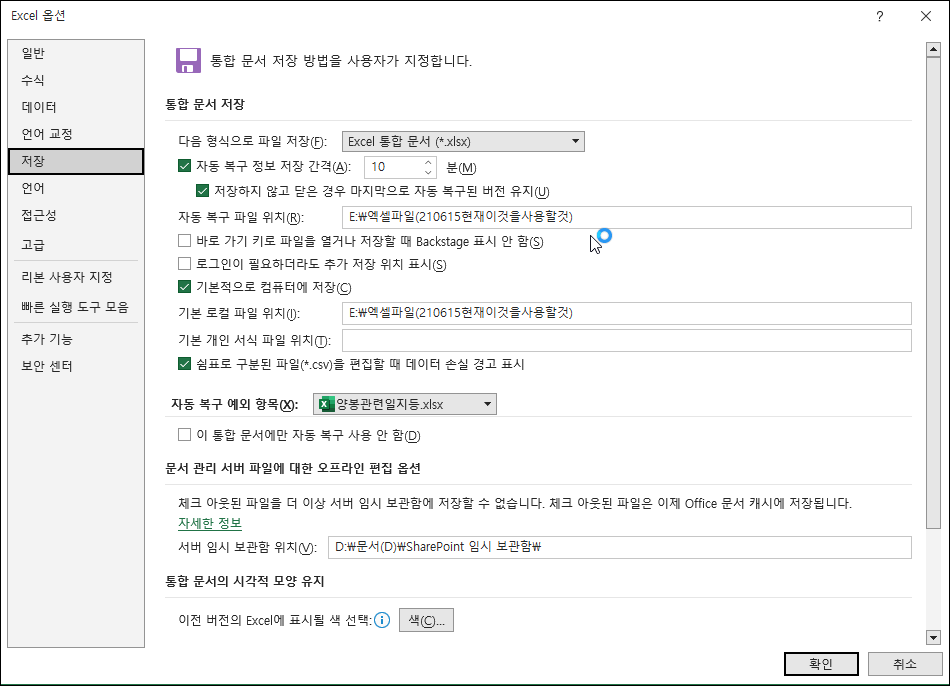Enable Backstage 표시 안 함 checkbox
The width and height of the screenshot is (950, 686).
184,241
